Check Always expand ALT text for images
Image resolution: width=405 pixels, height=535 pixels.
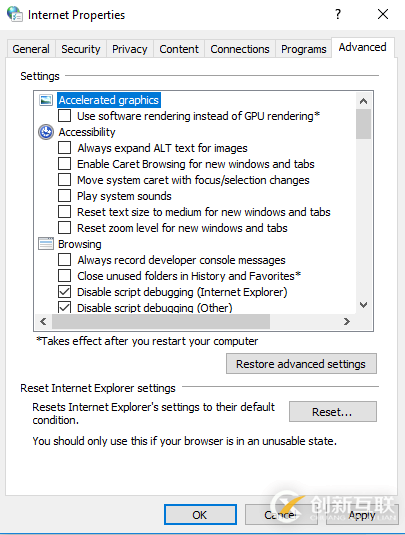[x=64, y=148]
